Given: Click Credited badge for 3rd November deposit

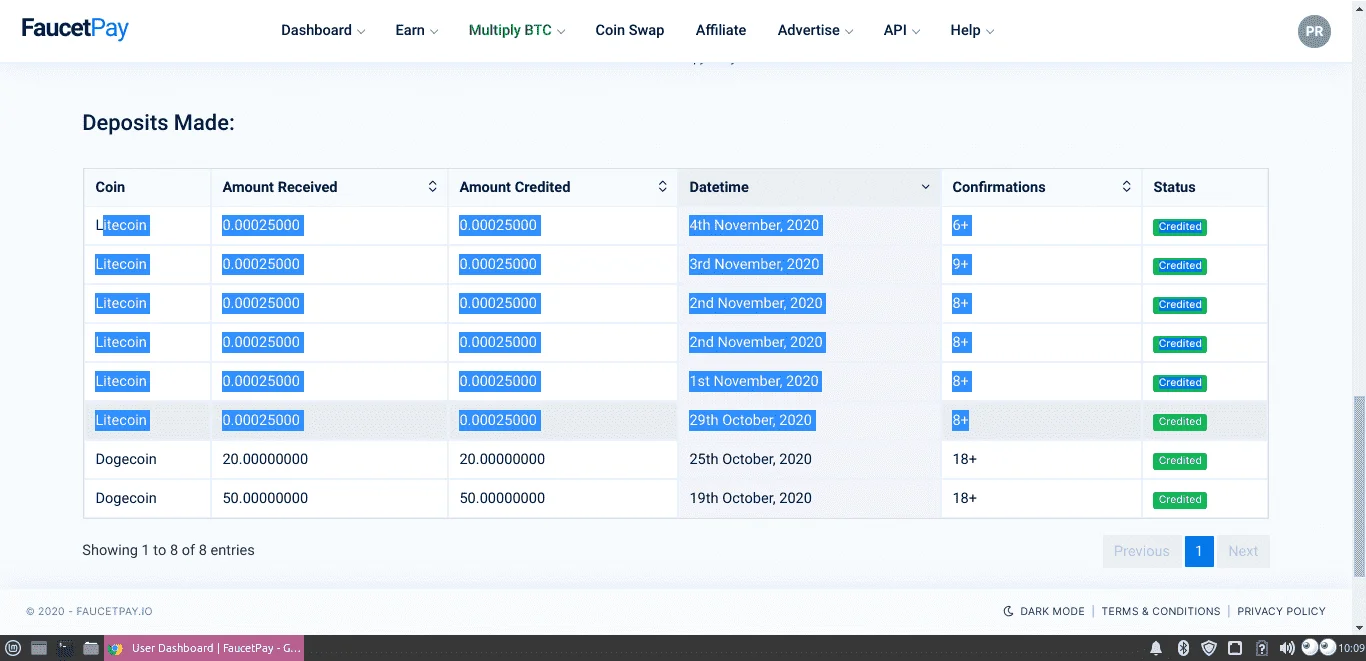Looking at the screenshot, I should tap(1180, 266).
